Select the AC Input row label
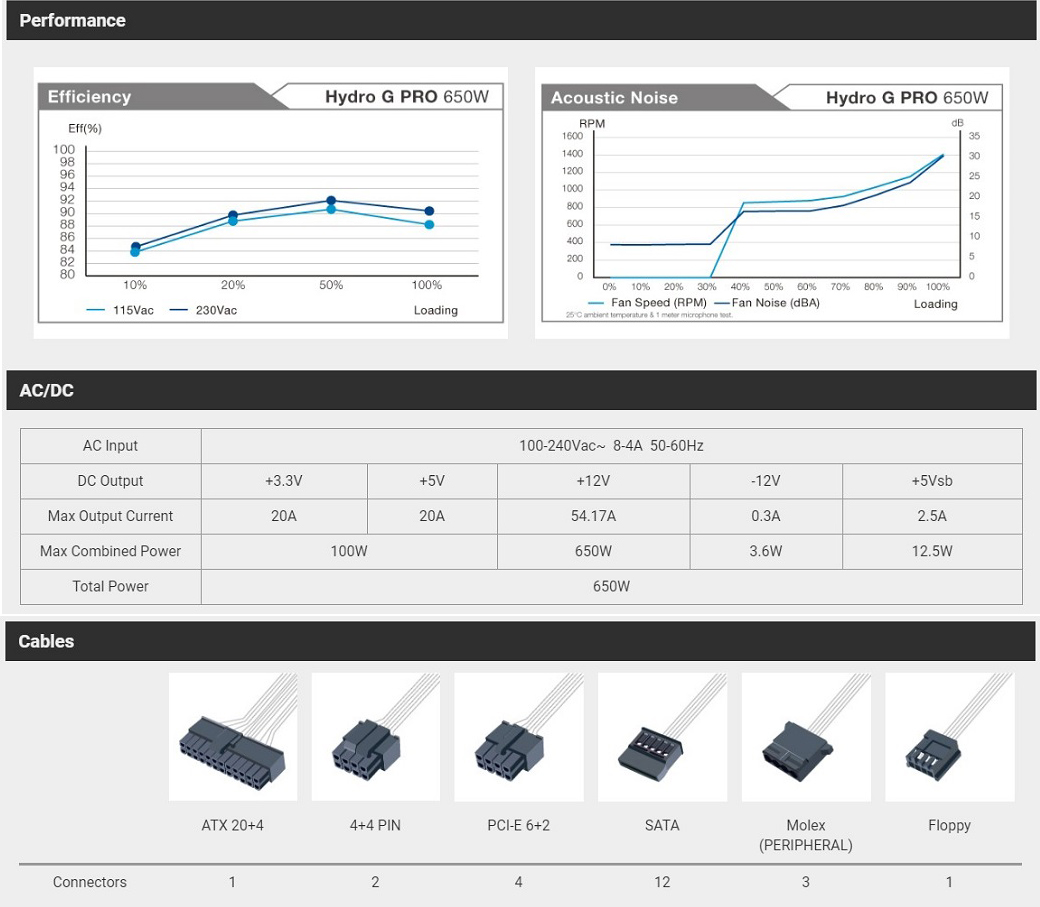This screenshot has width=1040, height=907. (x=110, y=446)
